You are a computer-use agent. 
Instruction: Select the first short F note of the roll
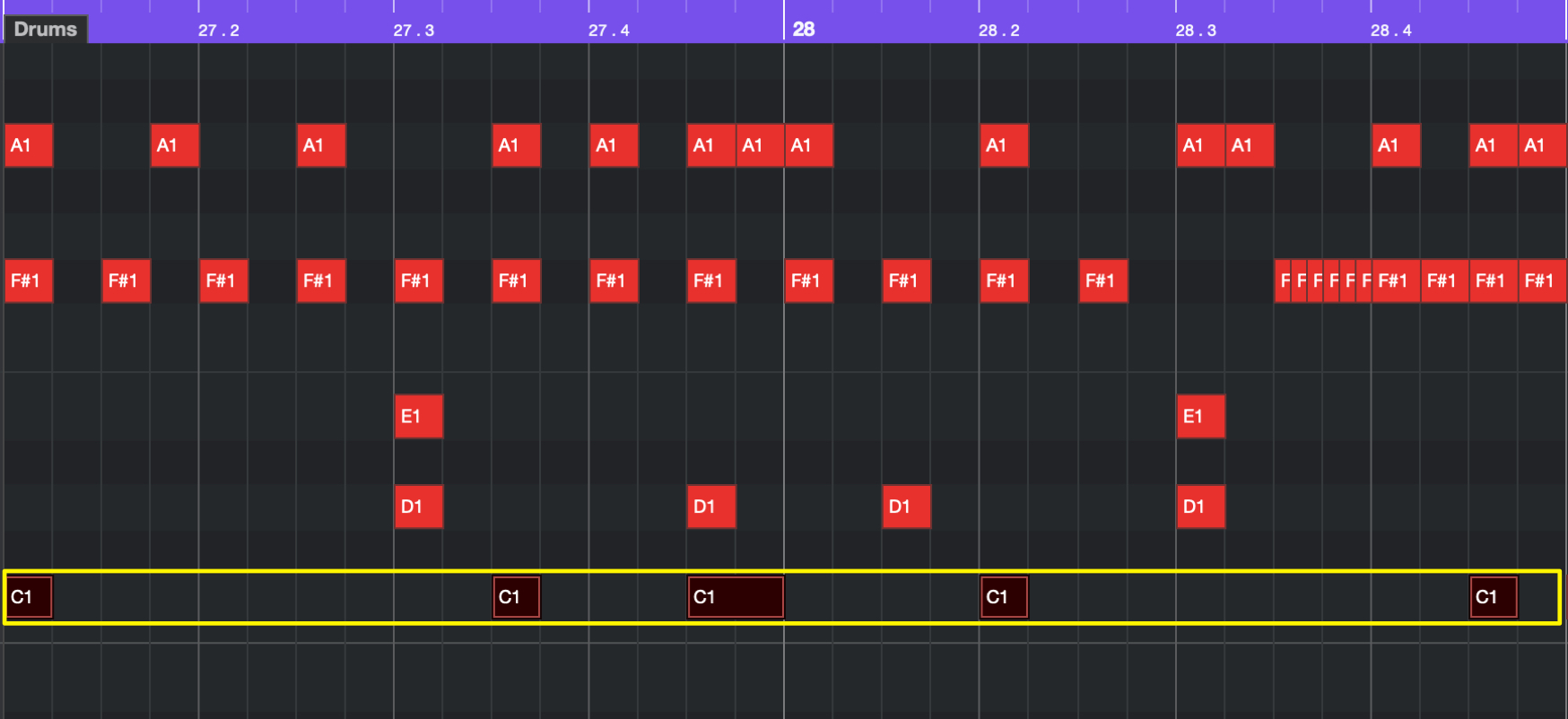(1284, 281)
